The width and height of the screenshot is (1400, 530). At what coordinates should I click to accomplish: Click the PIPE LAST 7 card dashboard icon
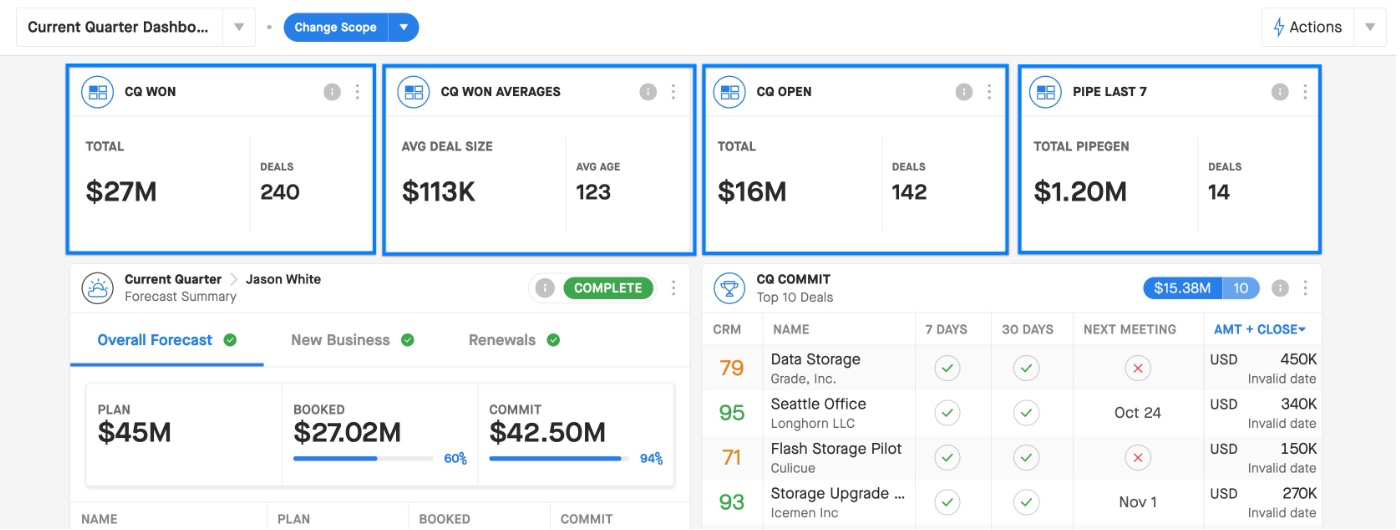[1046, 92]
